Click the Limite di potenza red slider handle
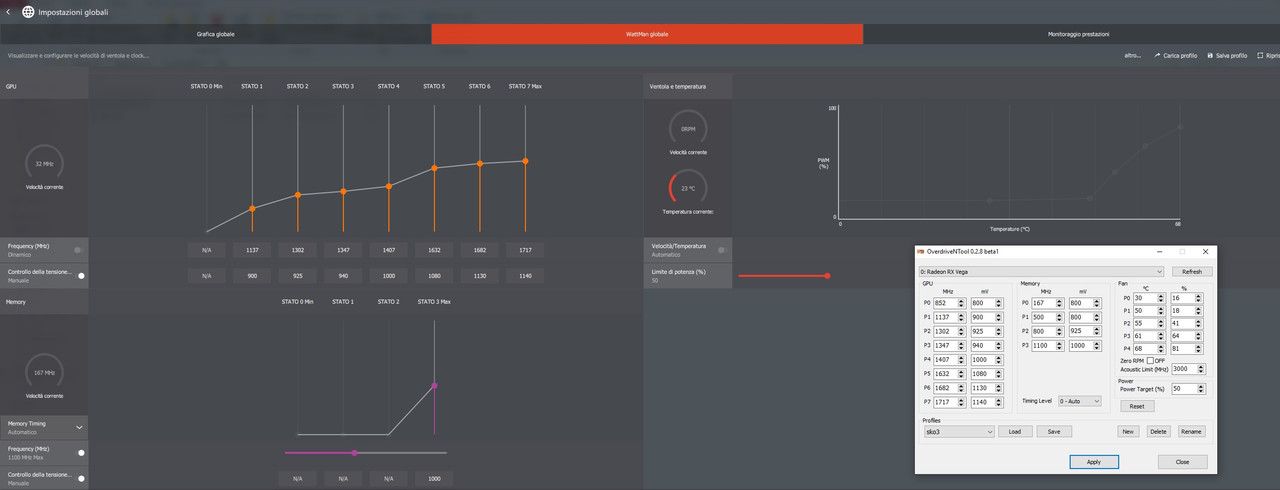 coord(827,275)
